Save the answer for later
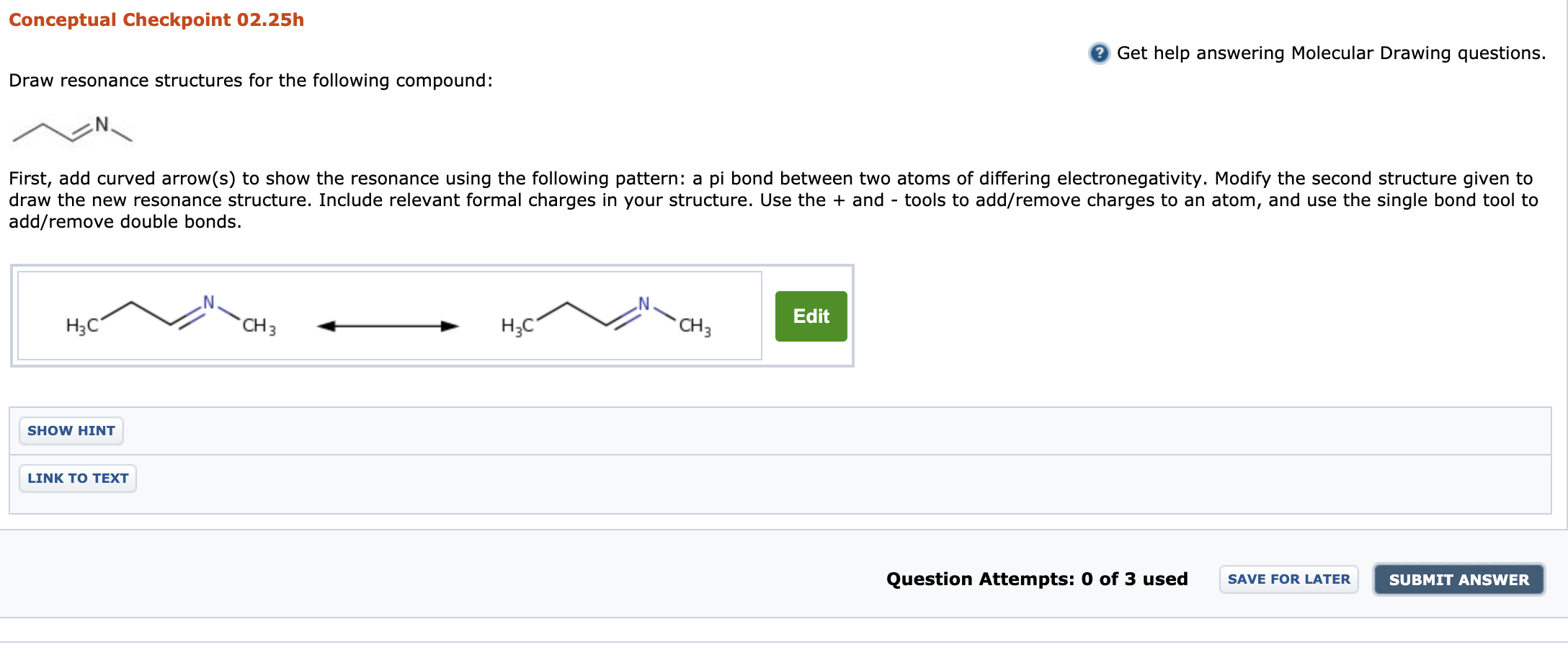This screenshot has height=663, width=1568. (1288, 579)
